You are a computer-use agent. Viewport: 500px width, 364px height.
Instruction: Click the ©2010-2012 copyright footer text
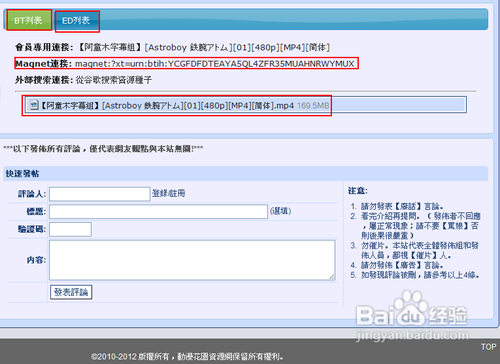click(187, 357)
